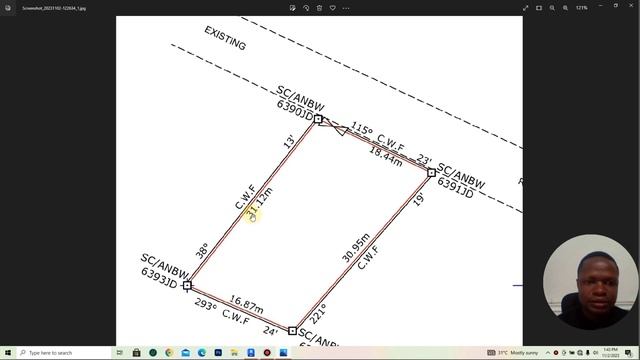
Task: Click the 221° bearing label
Action: pos(318,314)
